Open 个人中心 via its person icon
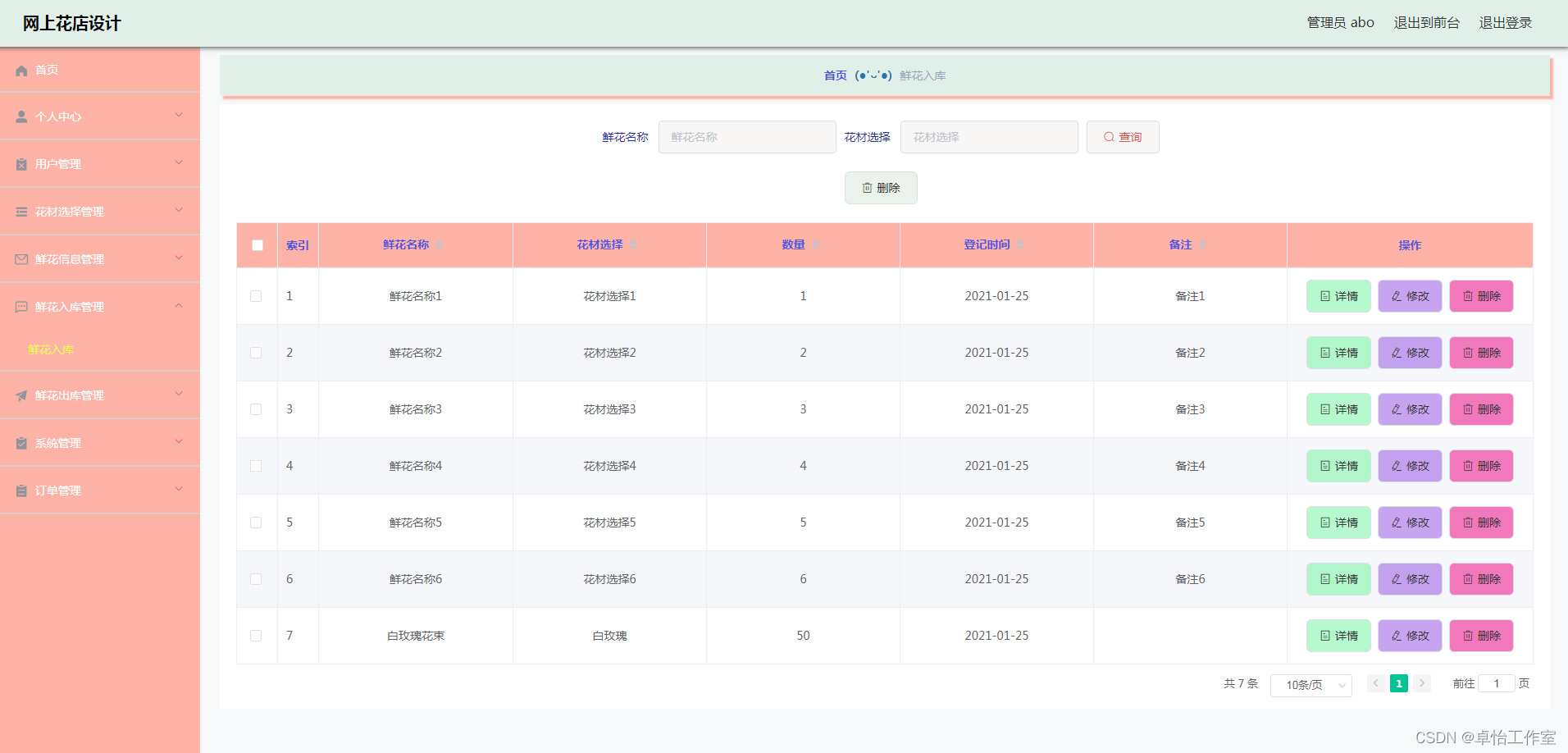The width and height of the screenshot is (1568, 753). [x=20, y=116]
